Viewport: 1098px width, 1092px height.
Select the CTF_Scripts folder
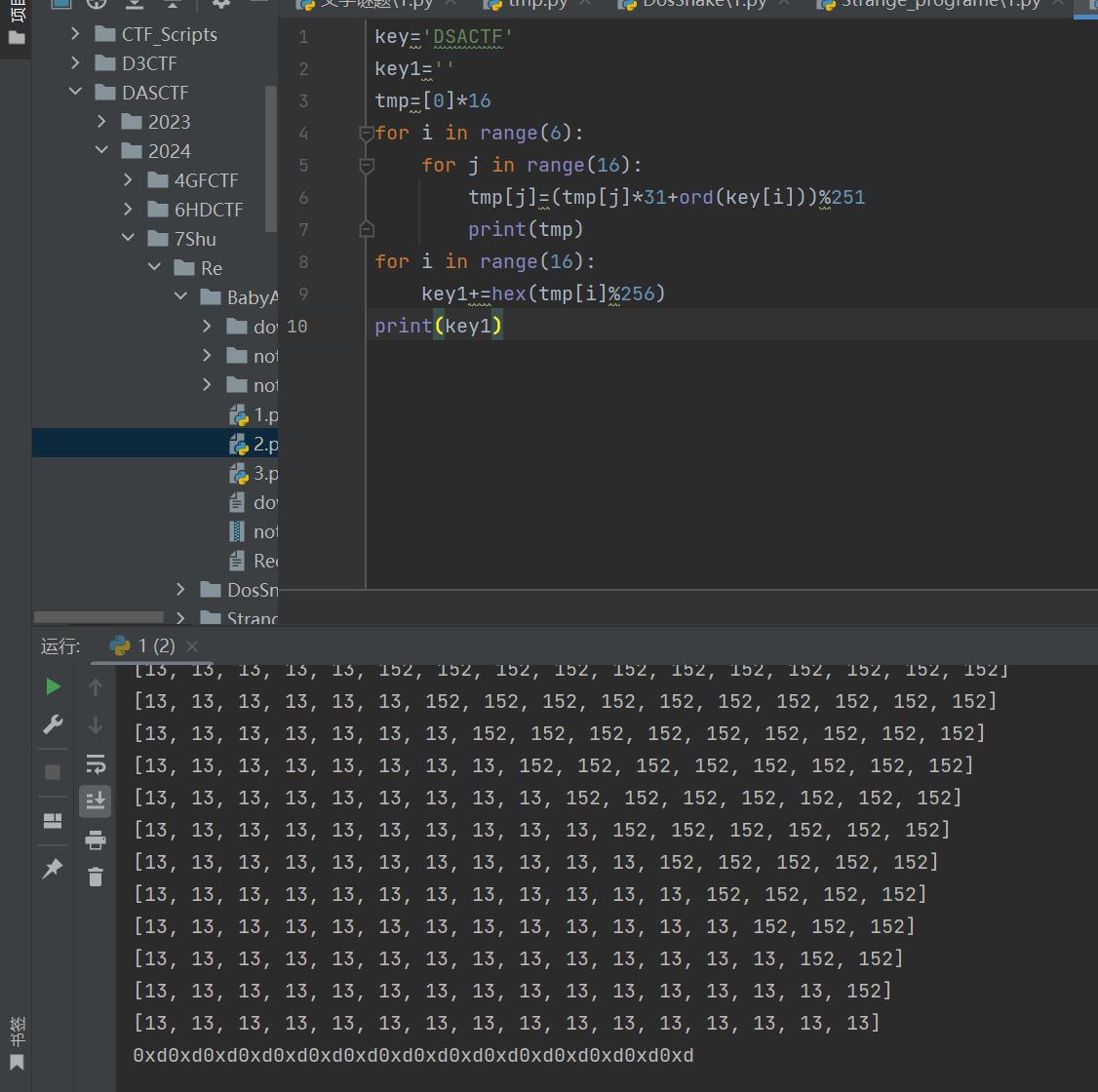tap(170, 34)
